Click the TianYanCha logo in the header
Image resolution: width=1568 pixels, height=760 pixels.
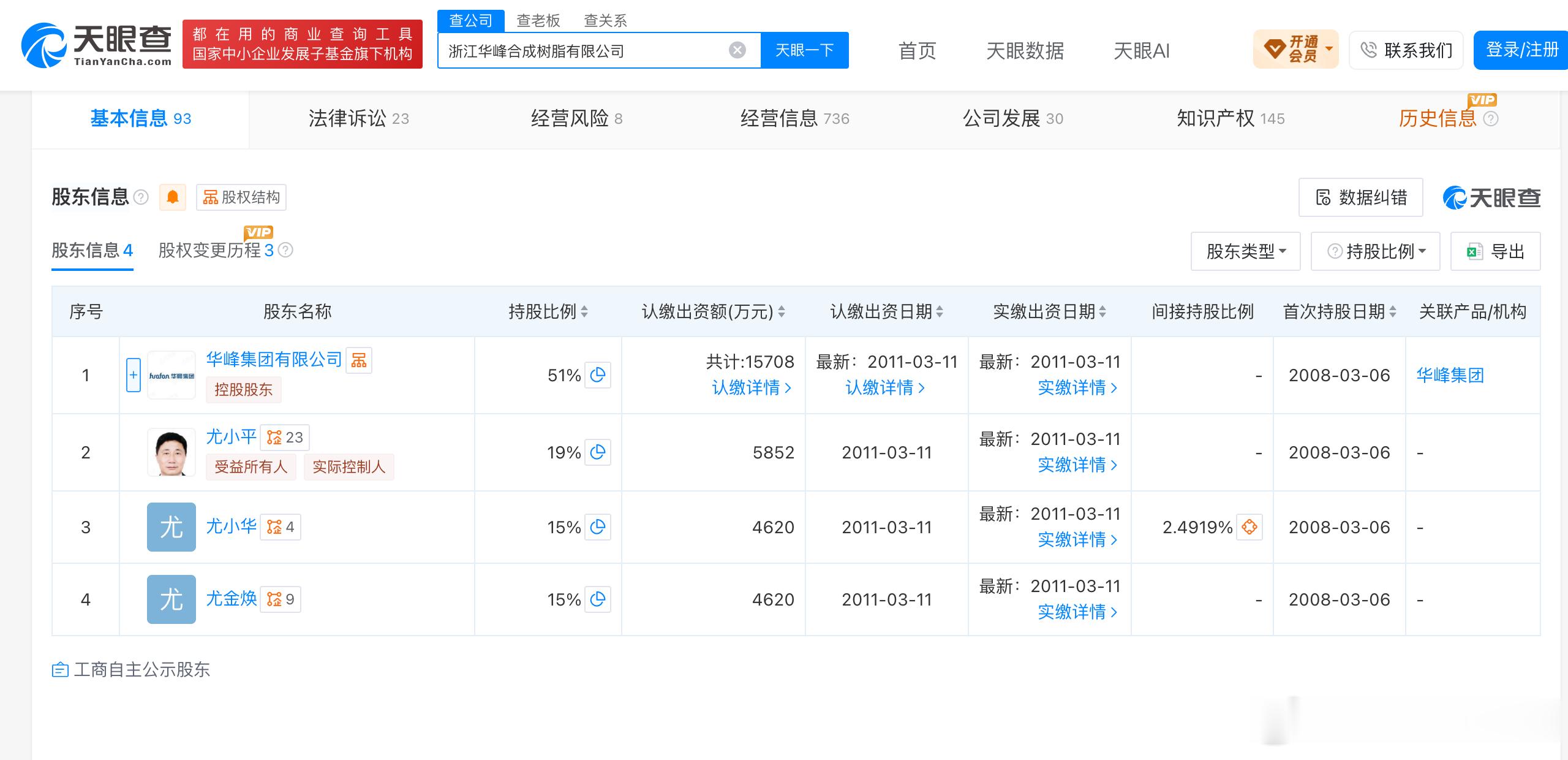tap(97, 45)
